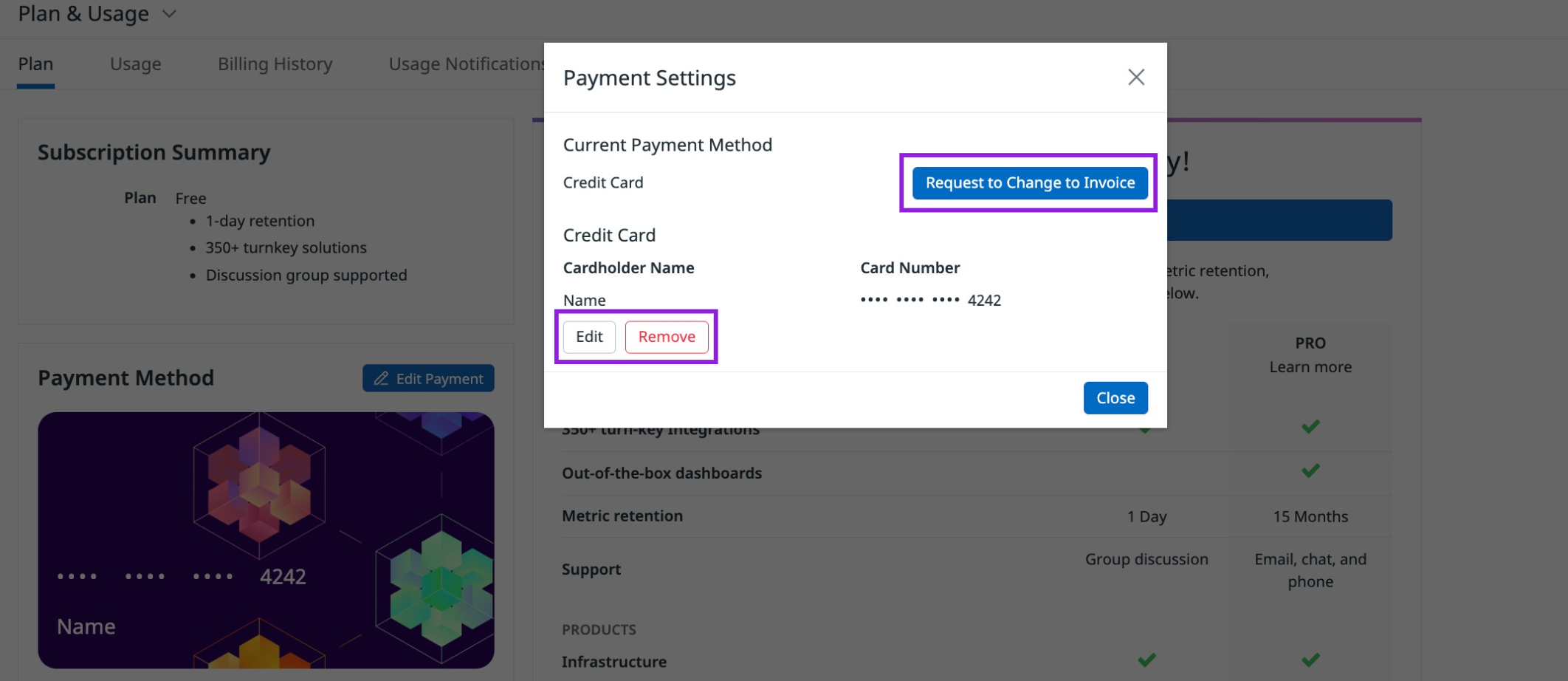
Task: Switch to the Usage tab
Action: pyautogui.click(x=136, y=64)
